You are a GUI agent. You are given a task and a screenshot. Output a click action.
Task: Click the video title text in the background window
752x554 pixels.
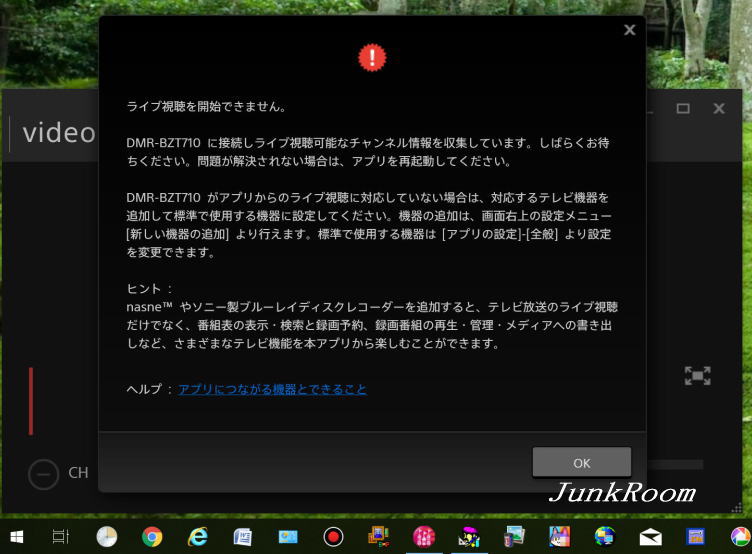point(59,133)
